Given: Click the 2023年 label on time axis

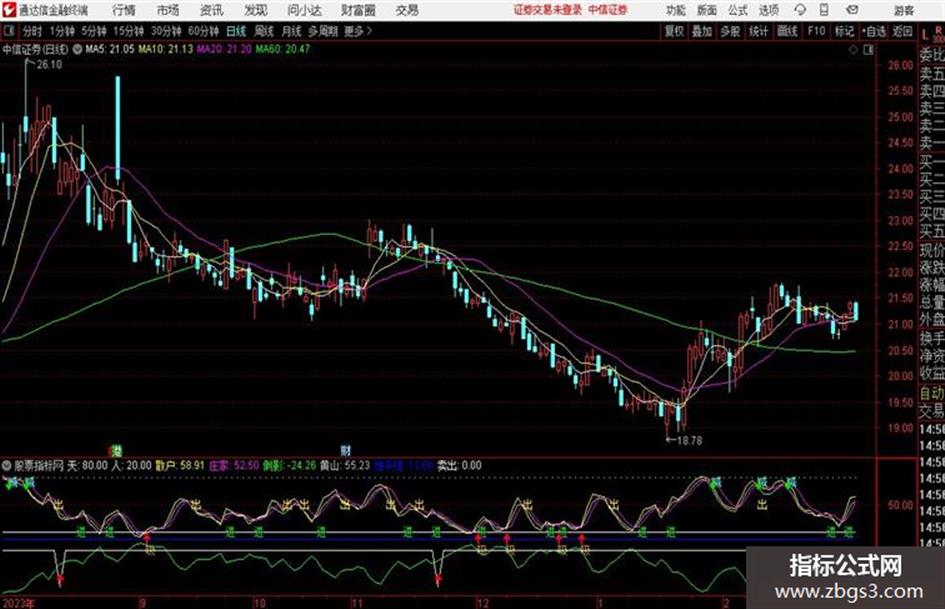Looking at the screenshot, I should click(20, 603).
